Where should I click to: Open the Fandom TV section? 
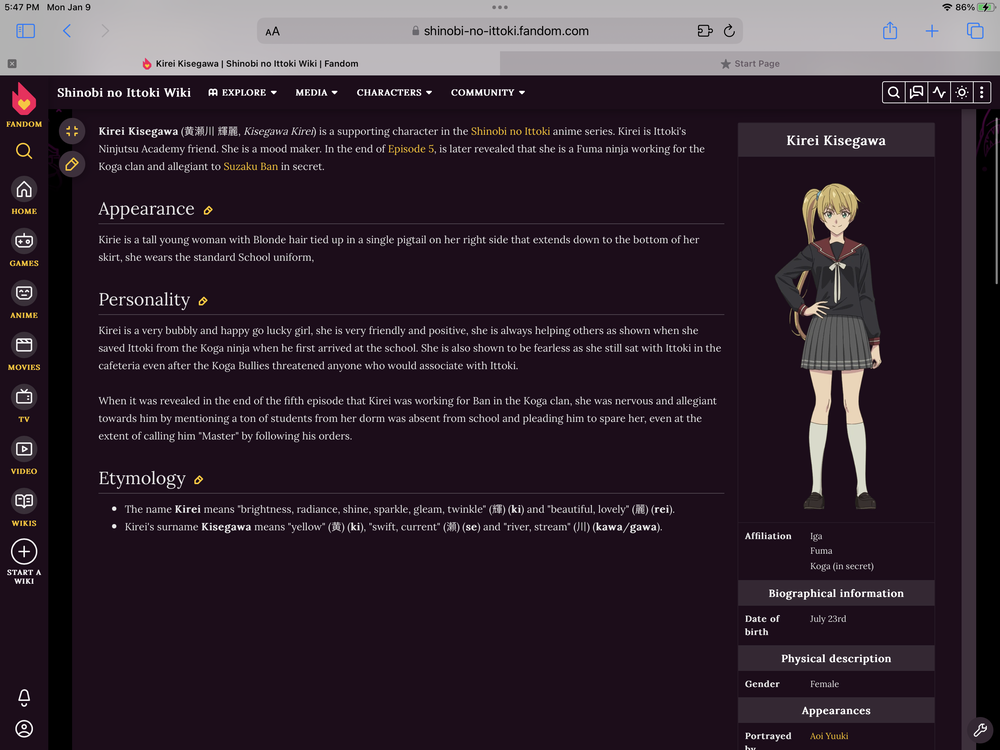pos(24,404)
